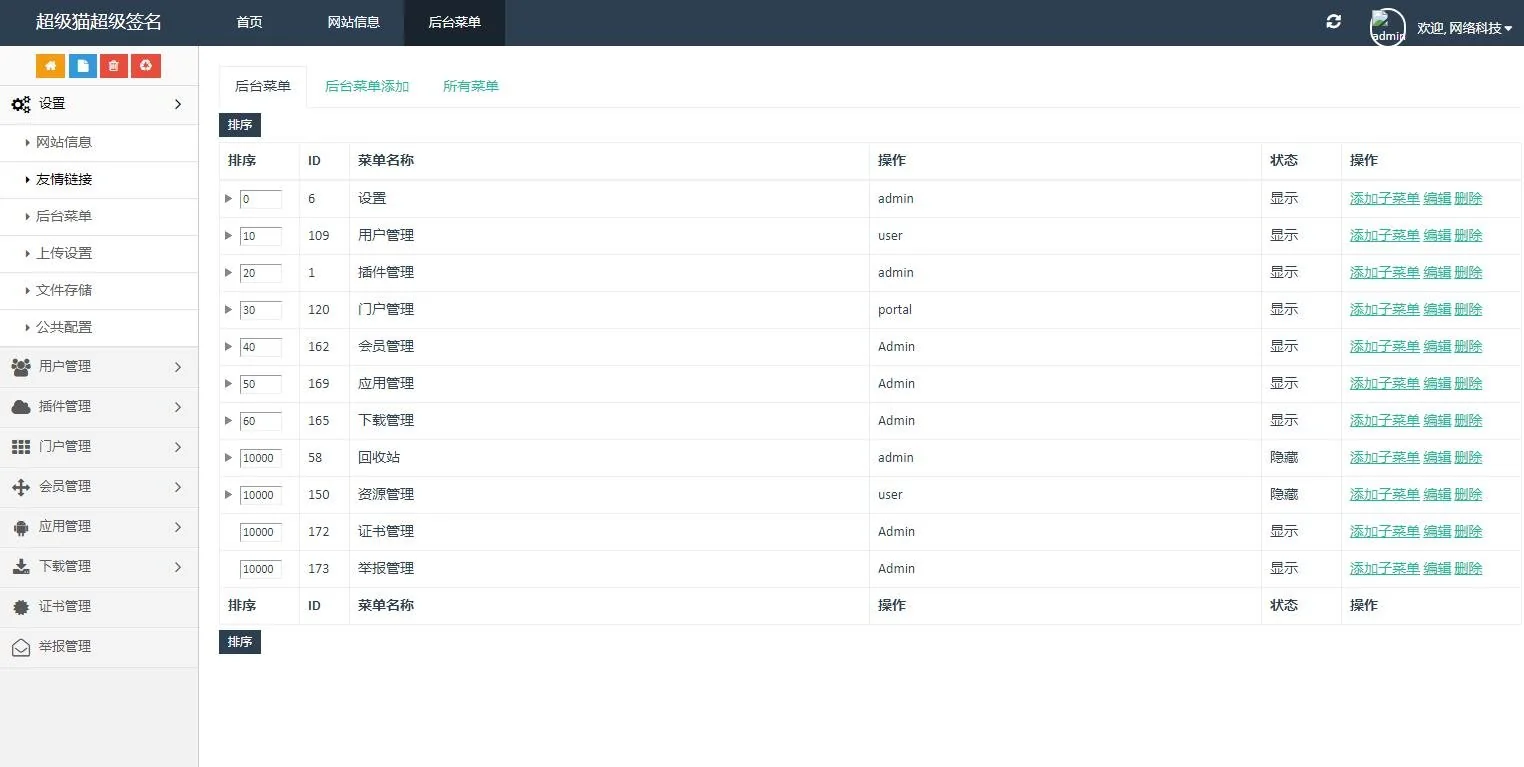Click 删除 link for the 举报管理 row
Viewport: 1524px width, 767px height.
coord(1468,569)
